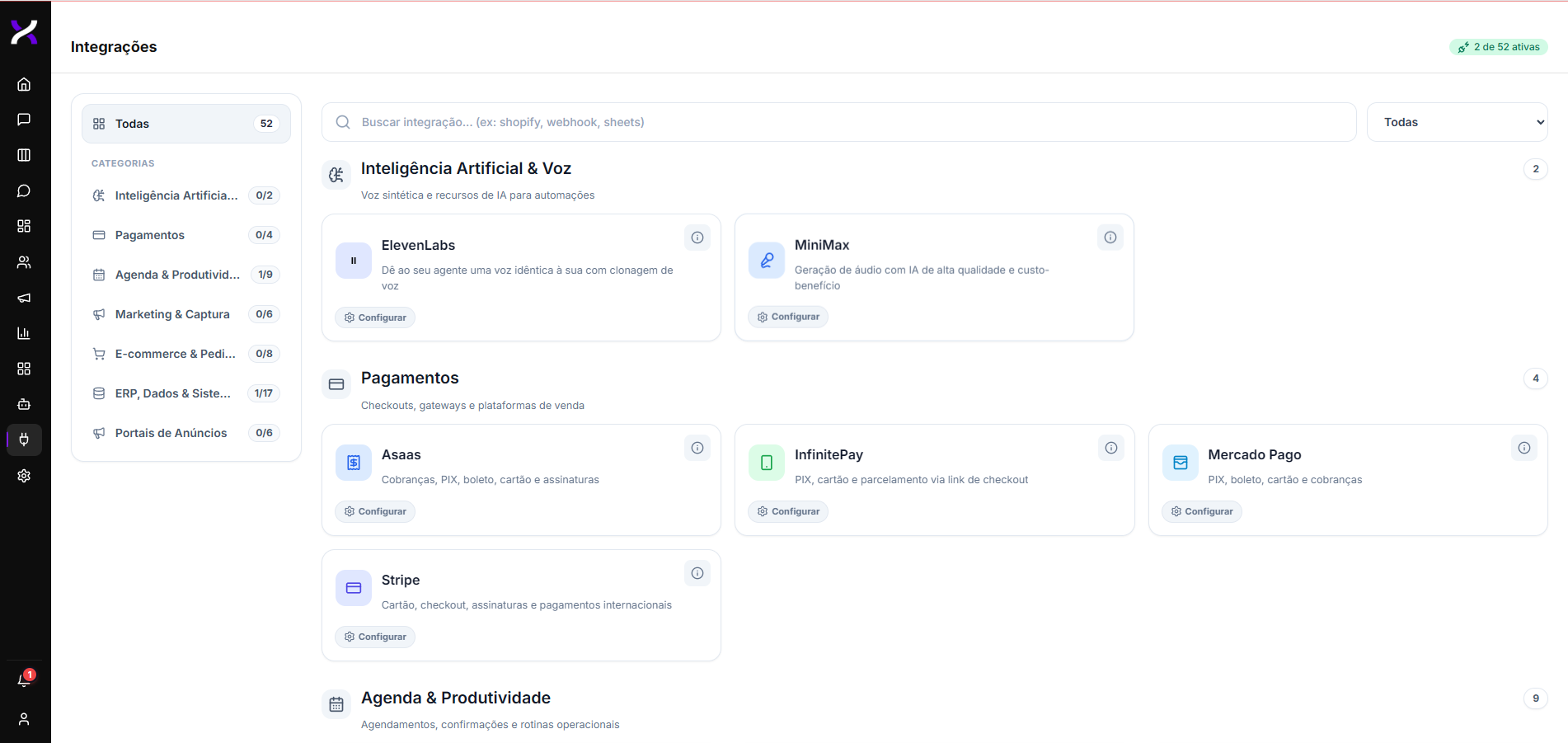Click the MiniMax card title

[822, 245]
